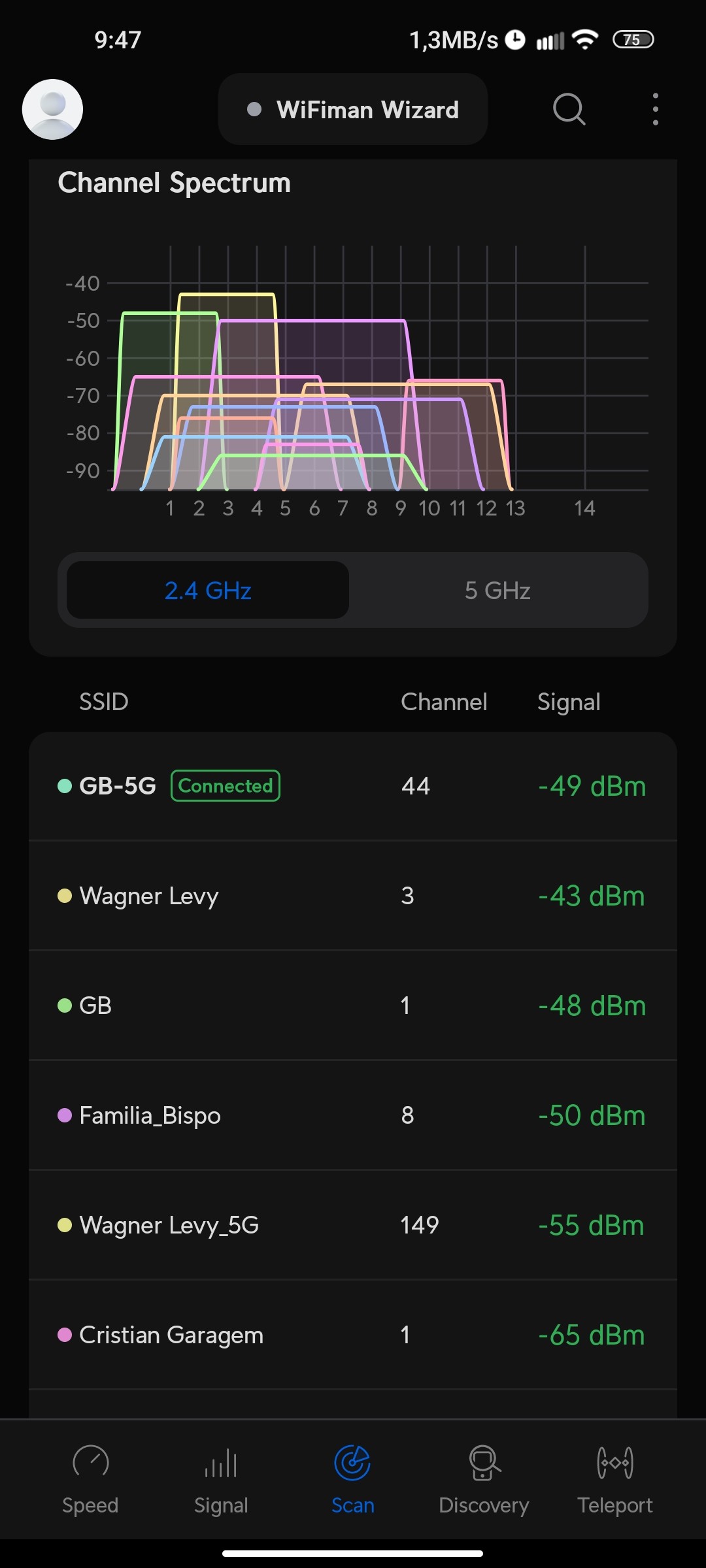Tap the purple dot beside Familia_Bispo
Screen dimensions: 706x1568
[x=65, y=1115]
